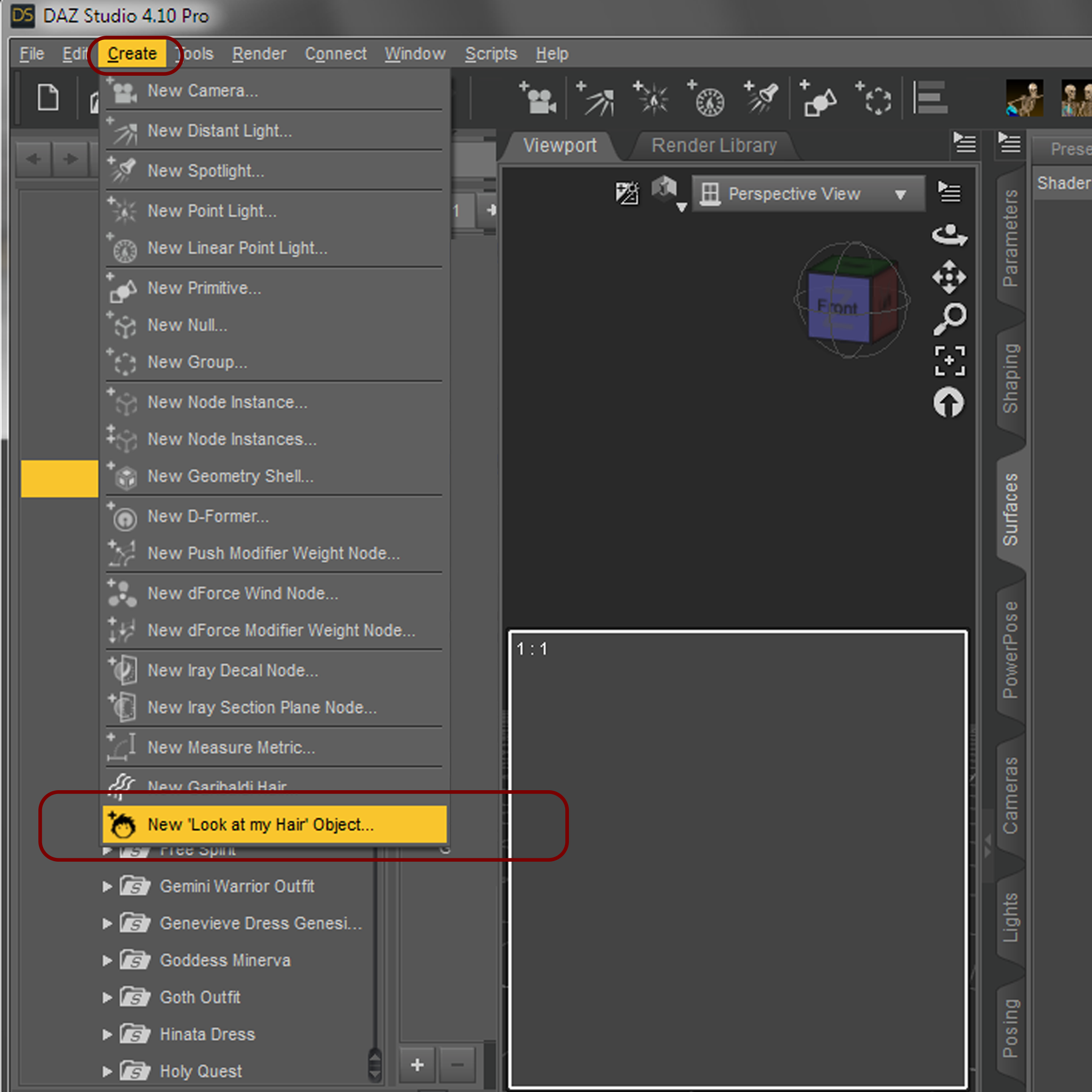Screen dimensions: 1092x1092
Task: Choose New Geometry Shell menu entry
Action: pos(230,477)
